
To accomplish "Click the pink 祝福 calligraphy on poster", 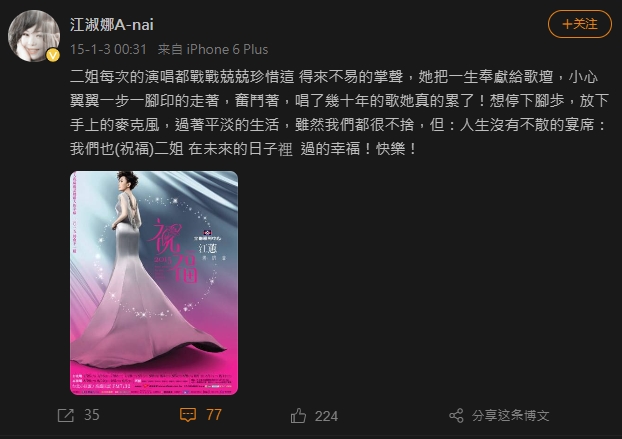I will click(x=173, y=250).
